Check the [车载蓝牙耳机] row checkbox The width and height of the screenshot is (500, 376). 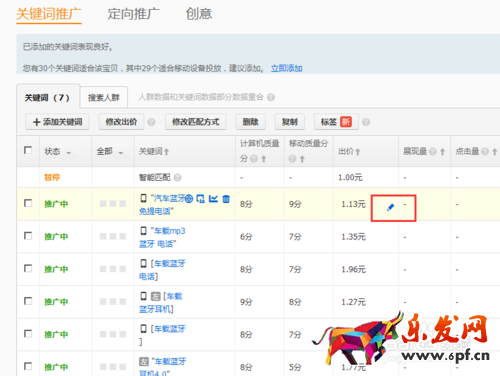point(28,301)
